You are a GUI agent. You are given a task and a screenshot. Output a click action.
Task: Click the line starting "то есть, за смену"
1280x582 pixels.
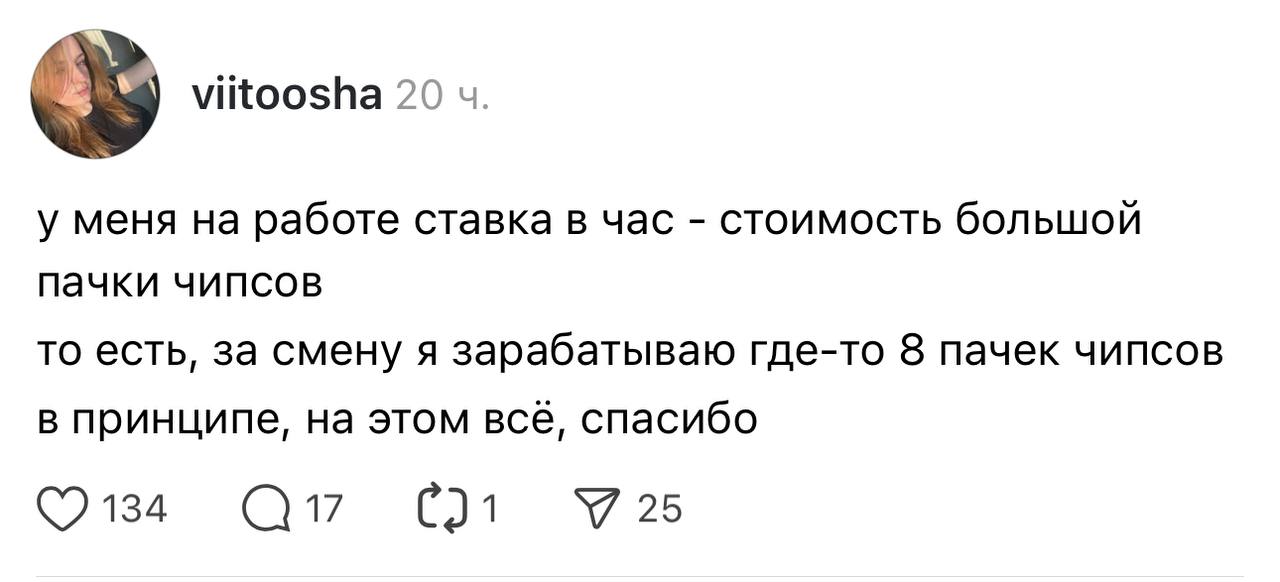[630, 354]
